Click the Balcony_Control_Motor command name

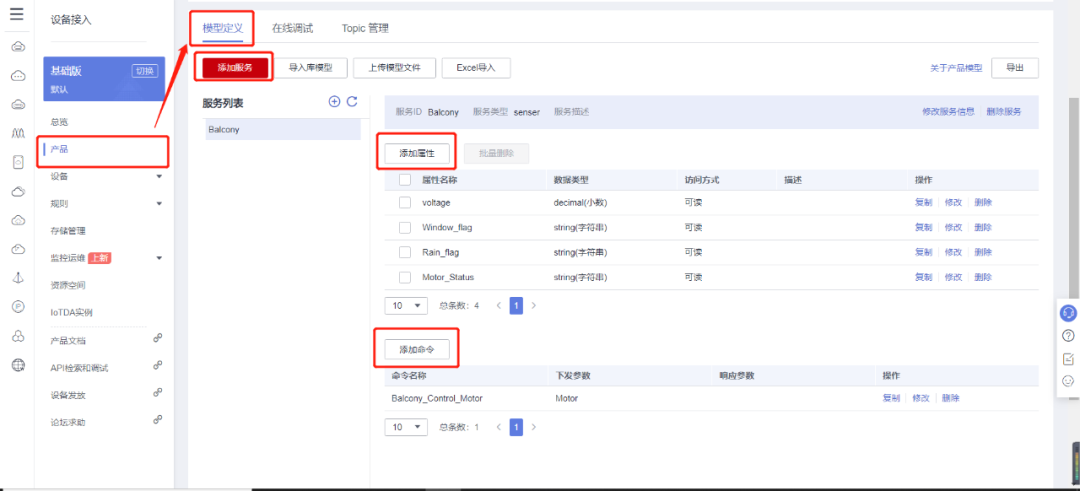point(437,398)
